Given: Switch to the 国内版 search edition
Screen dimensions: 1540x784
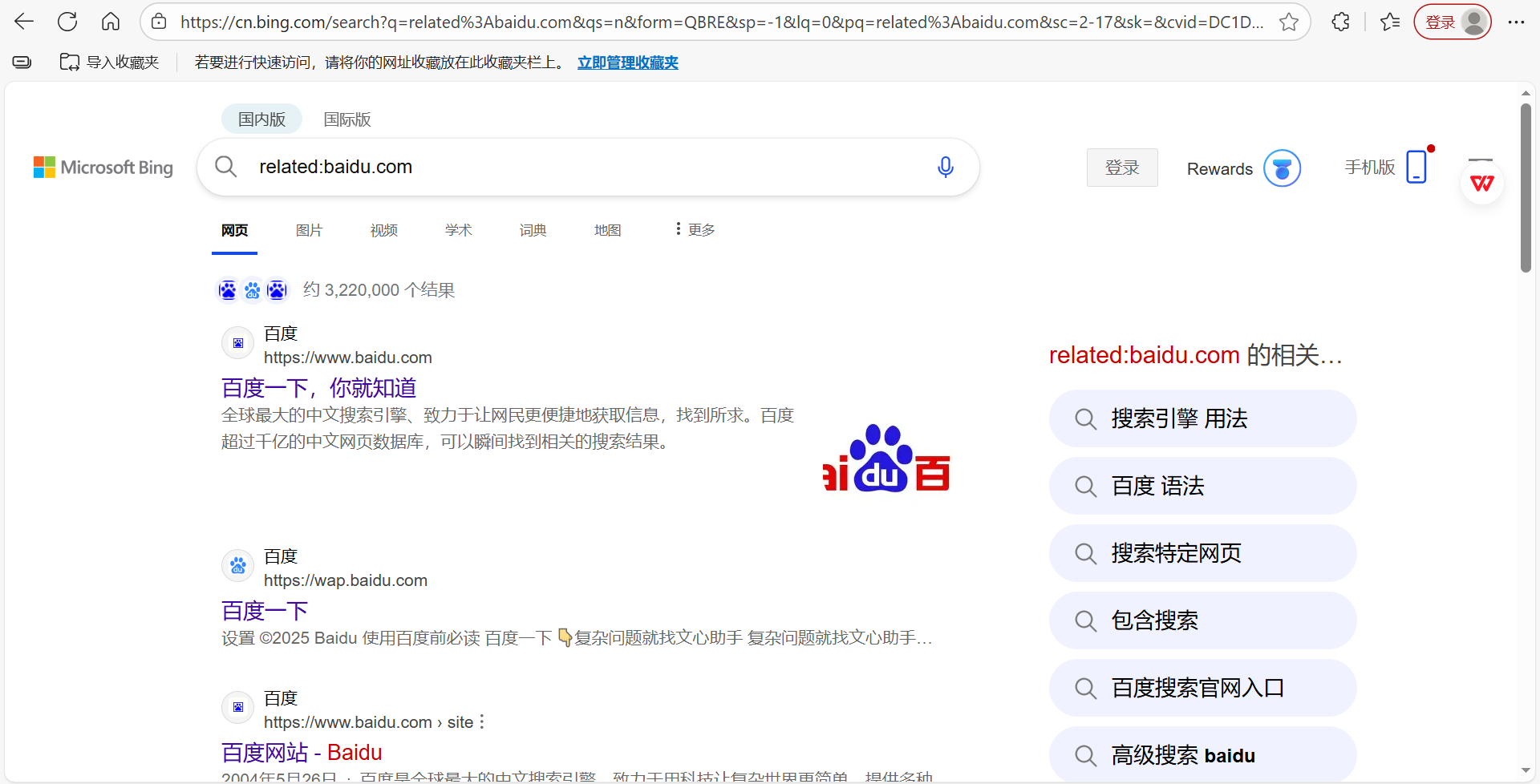Looking at the screenshot, I should 261,119.
